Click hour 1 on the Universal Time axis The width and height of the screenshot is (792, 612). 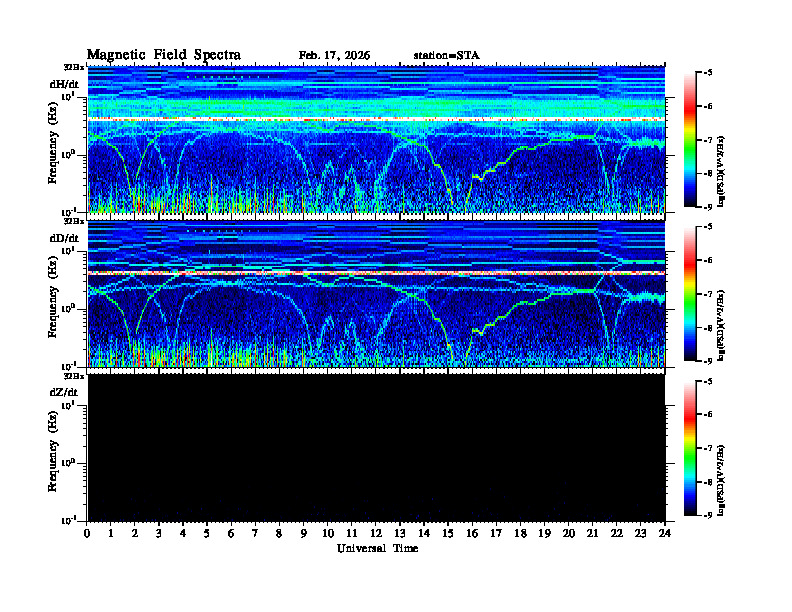[111, 533]
